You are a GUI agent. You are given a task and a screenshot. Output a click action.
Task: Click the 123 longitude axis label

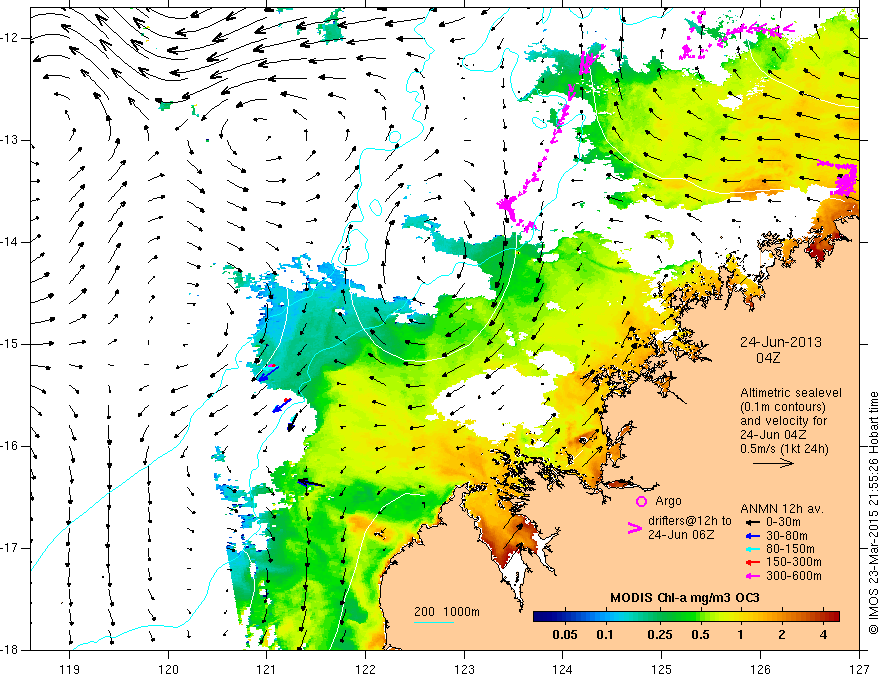coord(464,669)
